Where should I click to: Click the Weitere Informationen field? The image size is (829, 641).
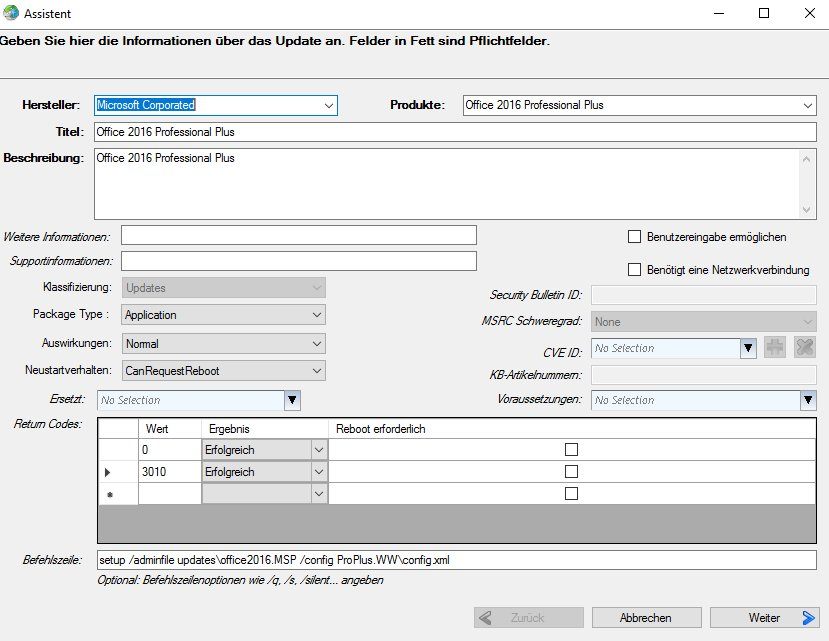[x=299, y=235]
